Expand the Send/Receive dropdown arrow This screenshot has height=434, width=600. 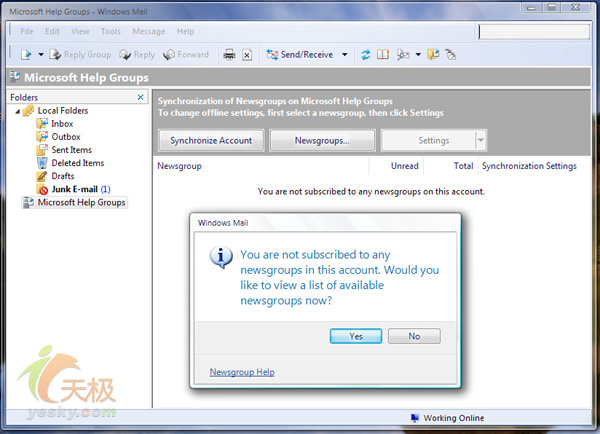click(344, 55)
